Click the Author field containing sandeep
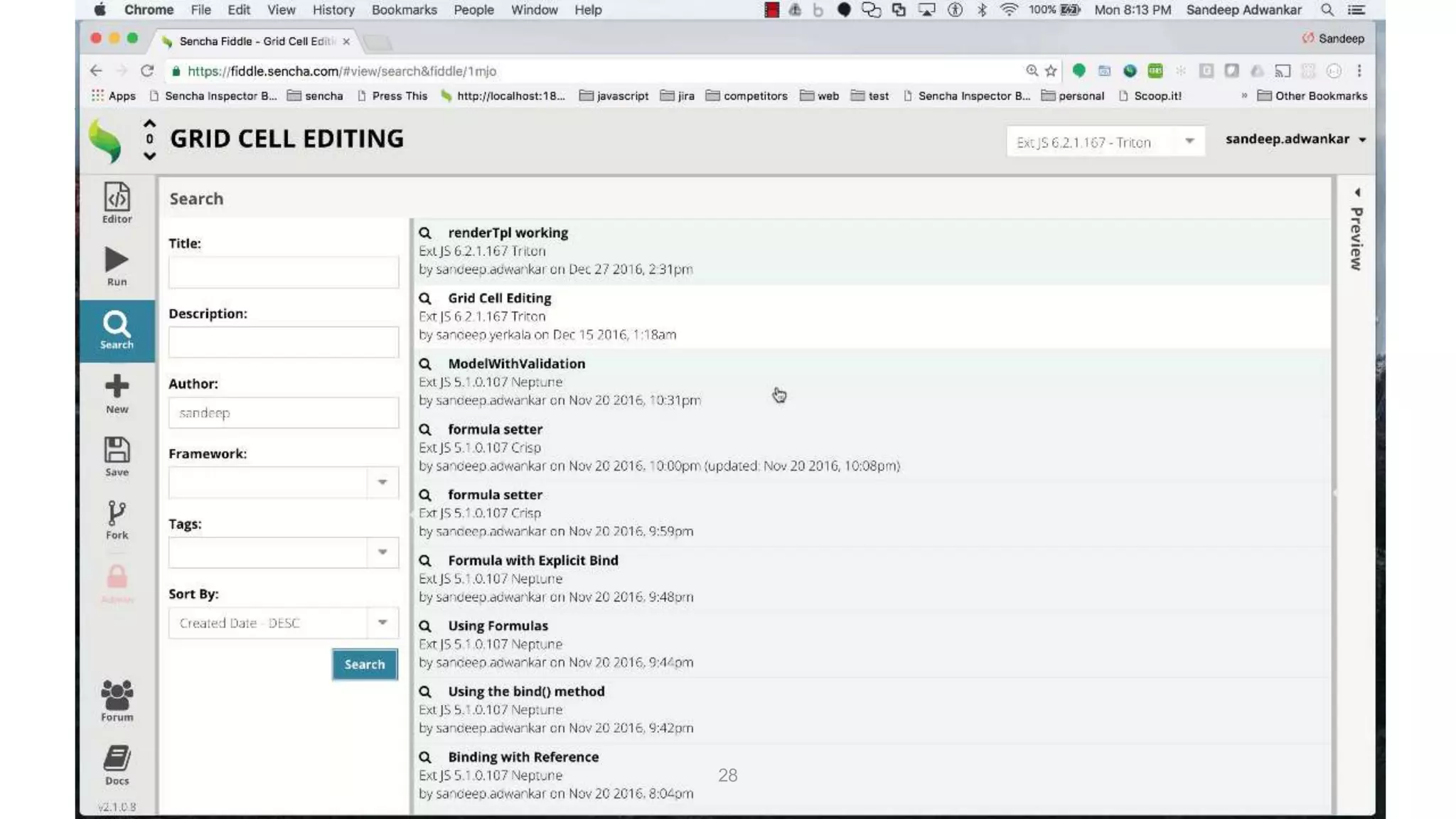The width and height of the screenshot is (1456, 819). [x=284, y=412]
